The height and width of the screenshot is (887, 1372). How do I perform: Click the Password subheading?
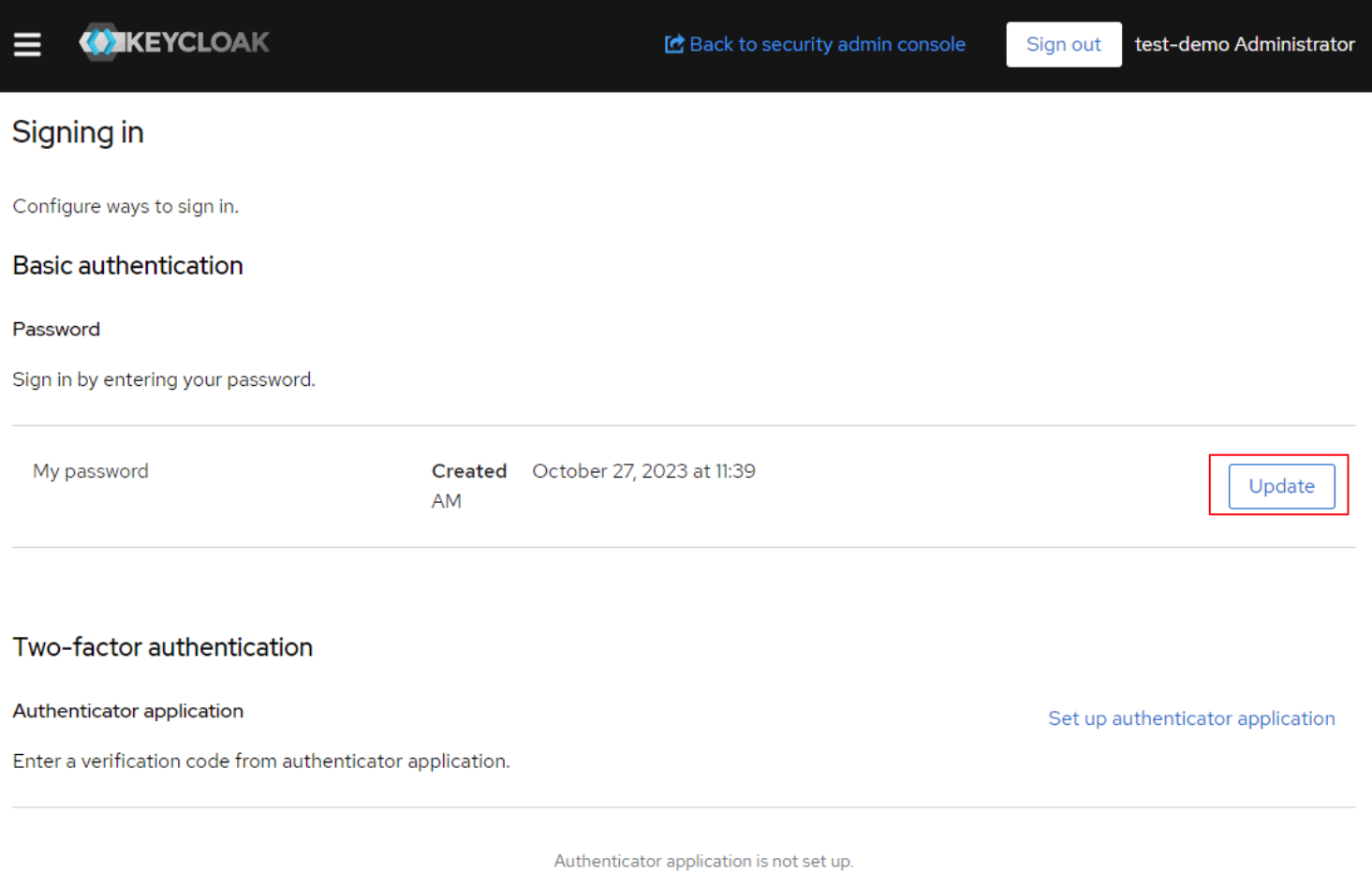click(x=56, y=329)
